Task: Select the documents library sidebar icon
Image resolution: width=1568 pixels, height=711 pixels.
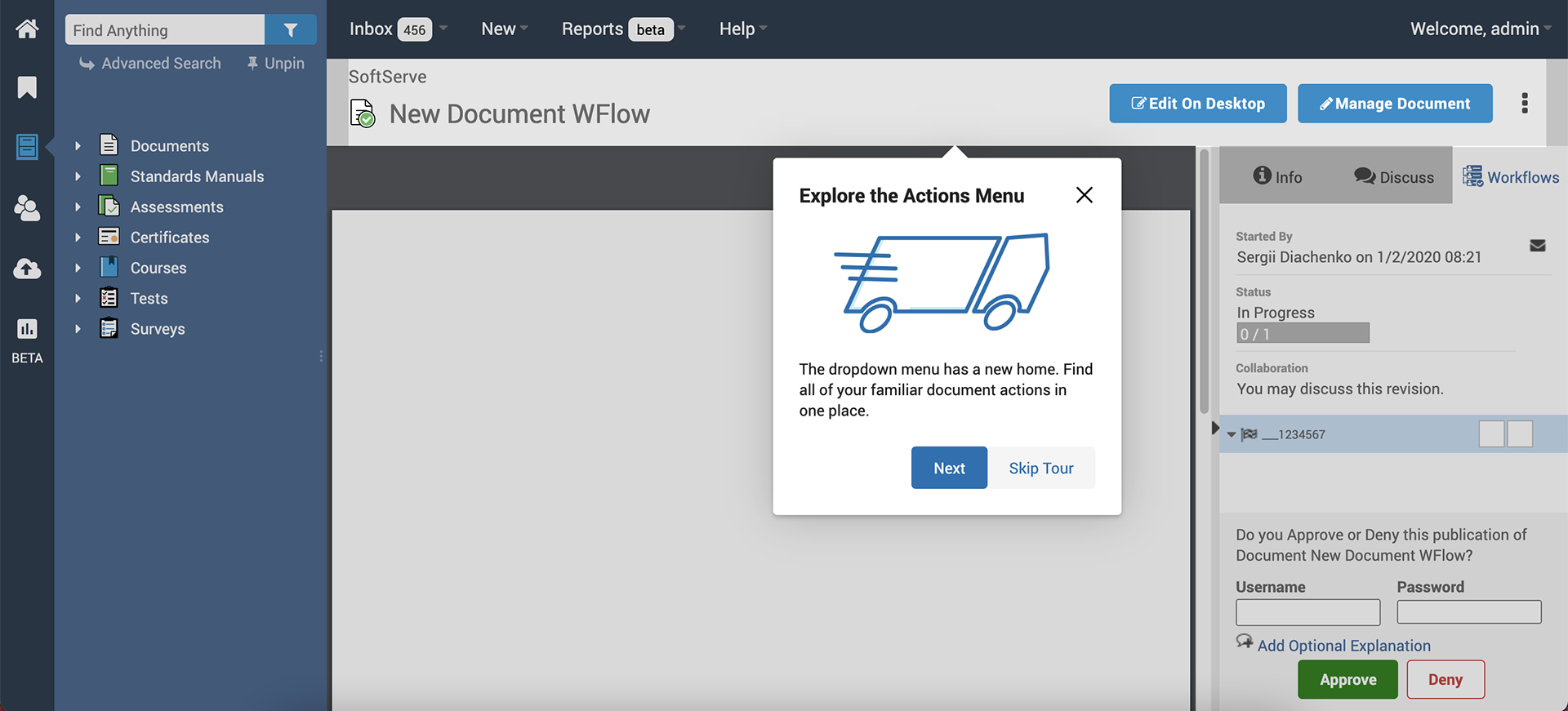Action: click(x=27, y=147)
